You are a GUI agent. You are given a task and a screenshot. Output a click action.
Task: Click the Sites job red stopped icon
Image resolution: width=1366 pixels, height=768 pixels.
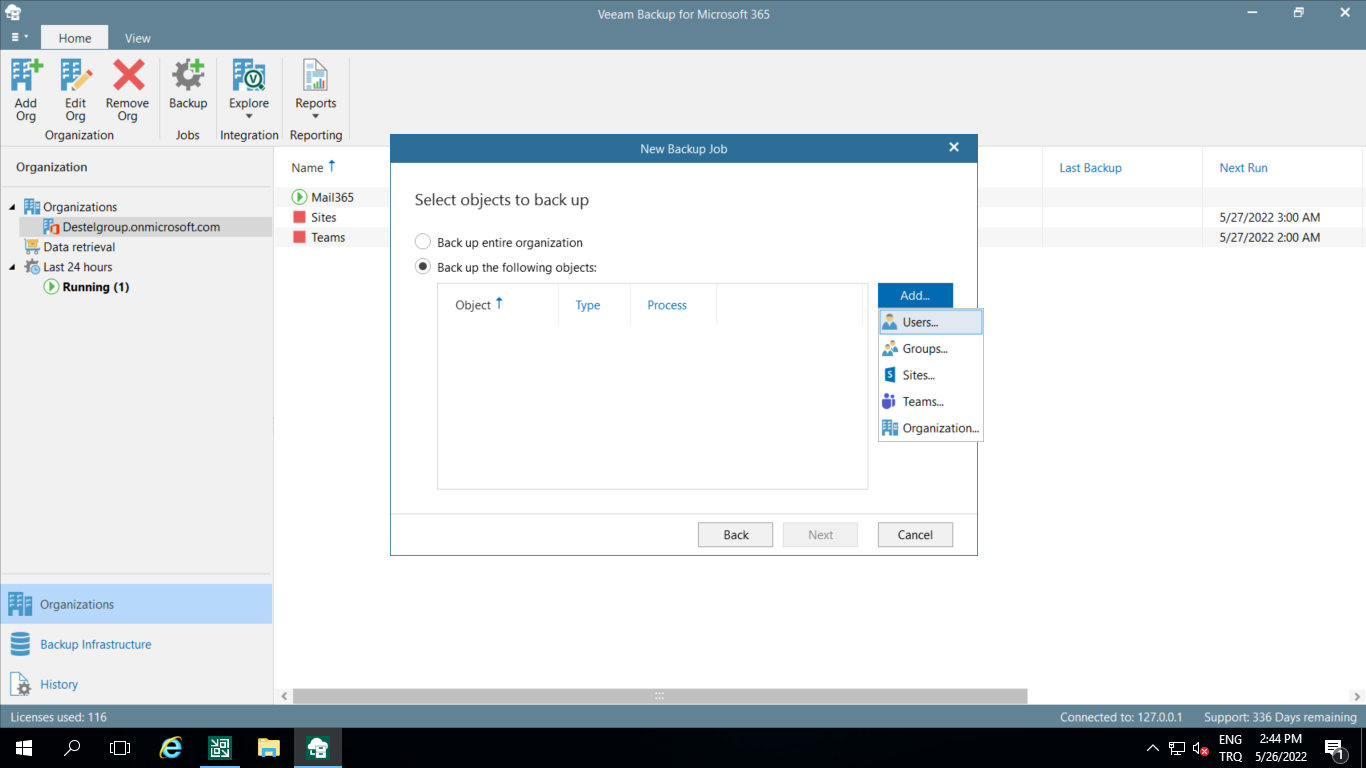point(300,217)
